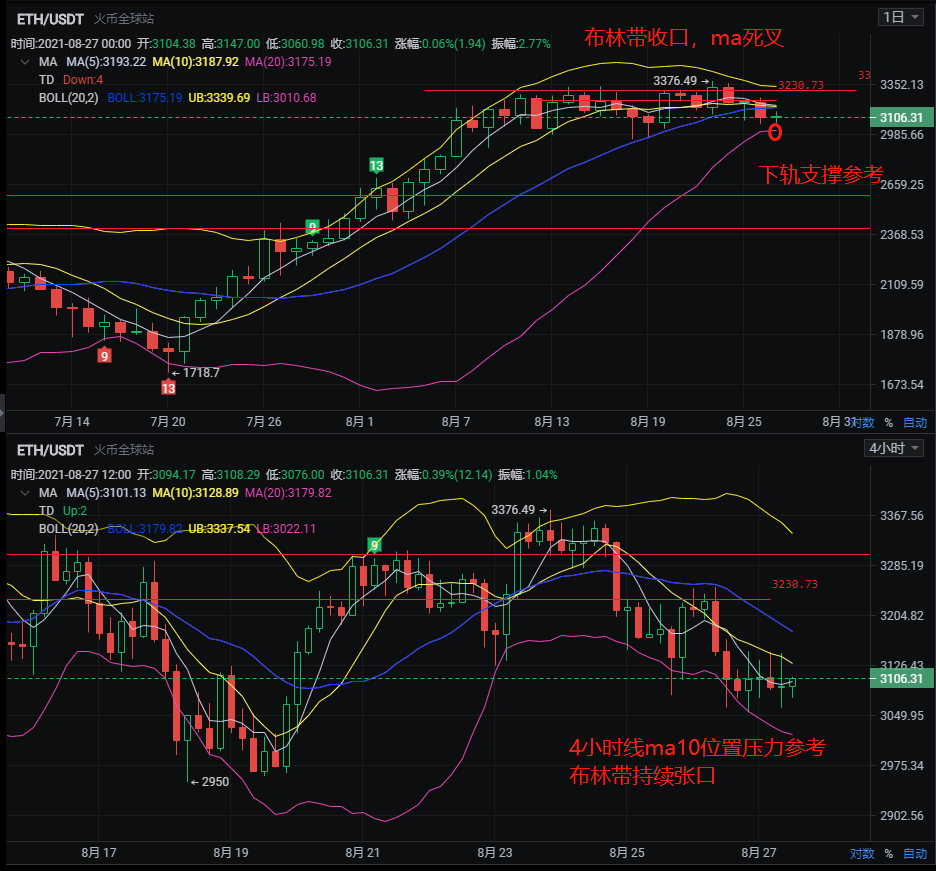Open the 1日 timeframe dropdown in top chart
Image resolution: width=936 pixels, height=871 pixels.
pos(900,17)
